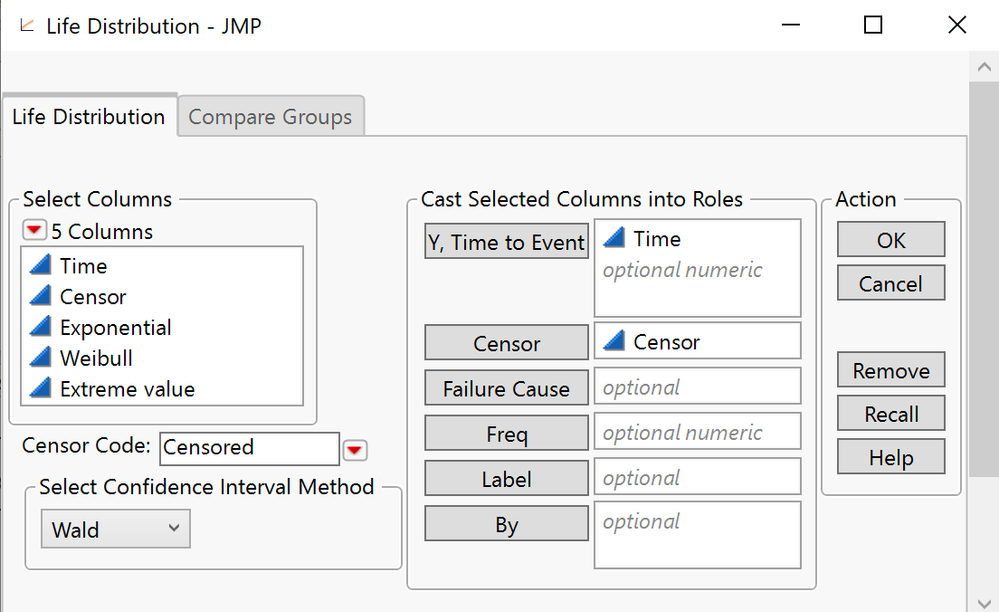This screenshot has width=999, height=612.
Task: Click the By role button
Action: click(x=505, y=522)
